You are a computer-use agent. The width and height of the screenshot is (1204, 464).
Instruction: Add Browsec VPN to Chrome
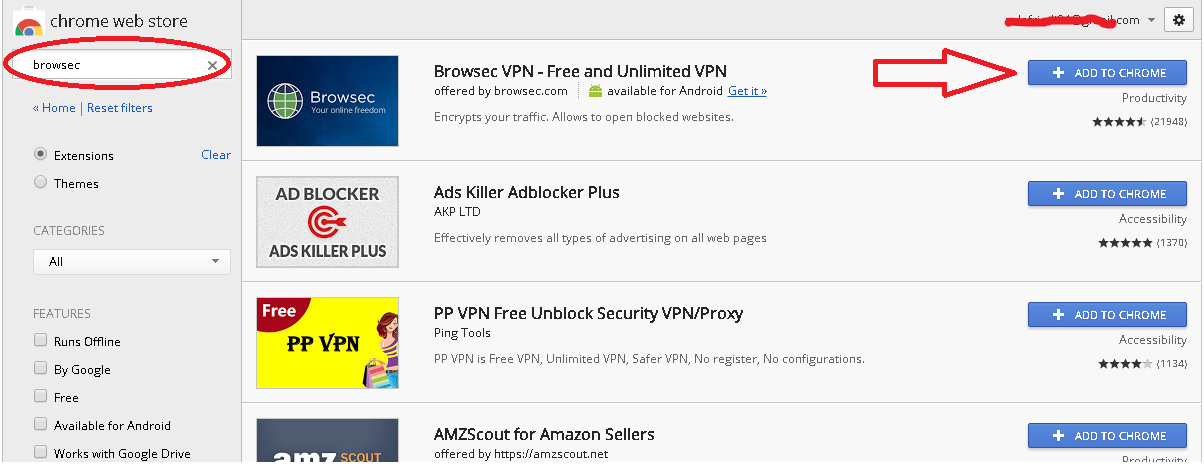[x=1108, y=73]
